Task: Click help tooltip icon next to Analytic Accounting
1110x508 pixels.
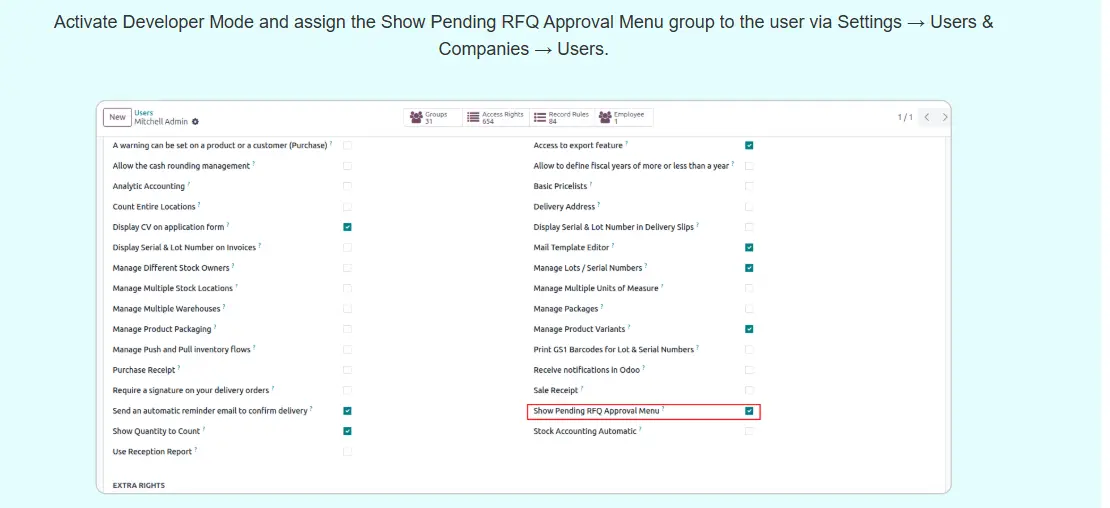Action: click(x=189, y=184)
